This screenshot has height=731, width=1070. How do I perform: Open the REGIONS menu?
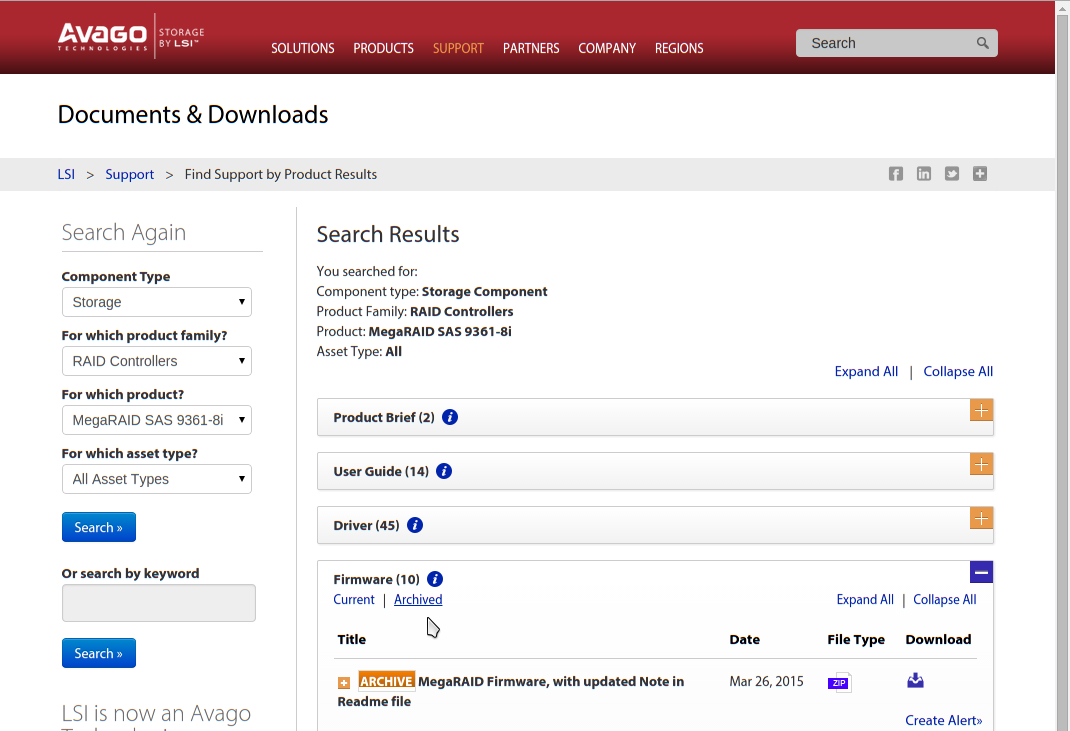coord(679,48)
